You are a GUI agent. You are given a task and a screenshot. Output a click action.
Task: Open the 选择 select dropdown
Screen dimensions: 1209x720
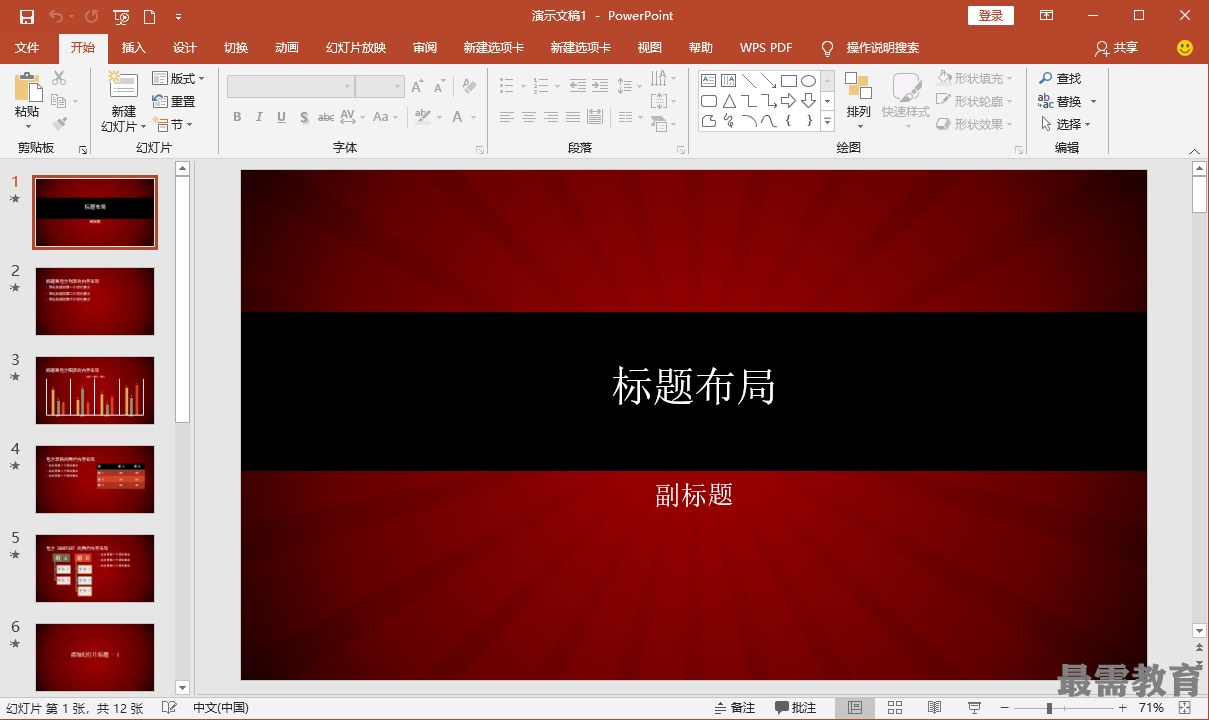coord(1066,124)
